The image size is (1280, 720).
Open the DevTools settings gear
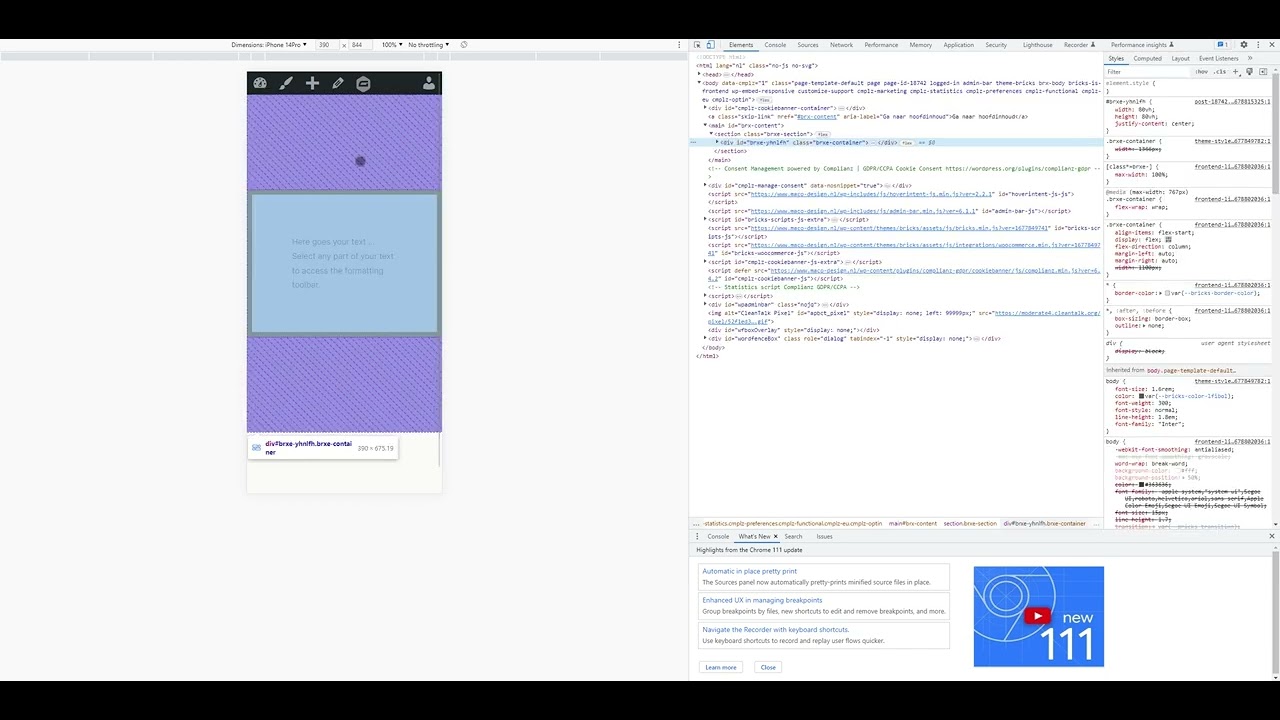point(1244,45)
